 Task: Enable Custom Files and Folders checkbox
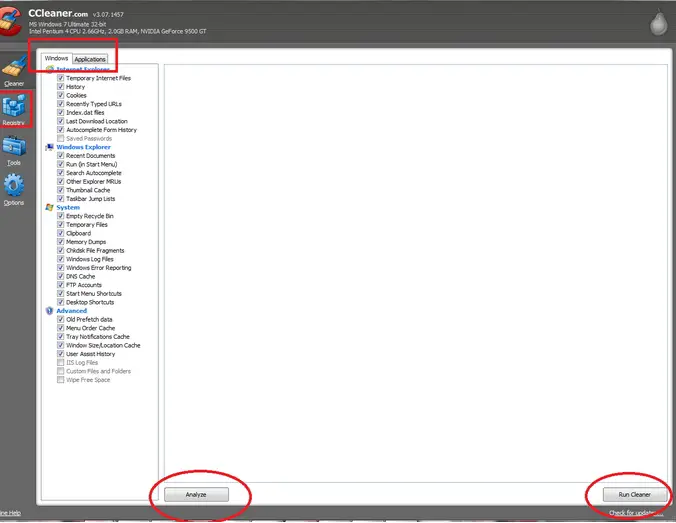click(61, 371)
